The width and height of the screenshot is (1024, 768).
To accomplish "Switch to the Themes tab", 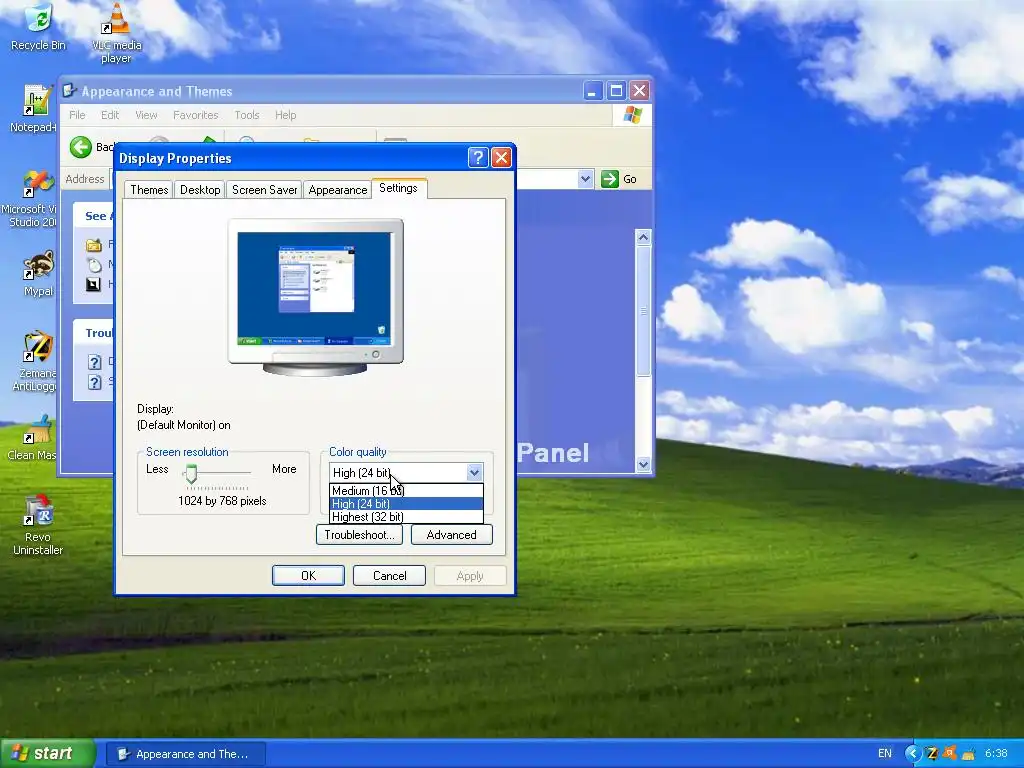I will coord(149,189).
